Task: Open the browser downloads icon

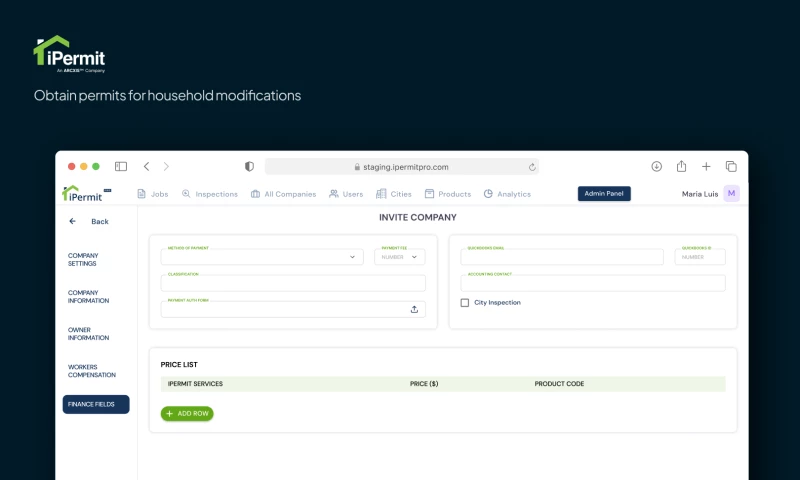Action: click(x=657, y=167)
